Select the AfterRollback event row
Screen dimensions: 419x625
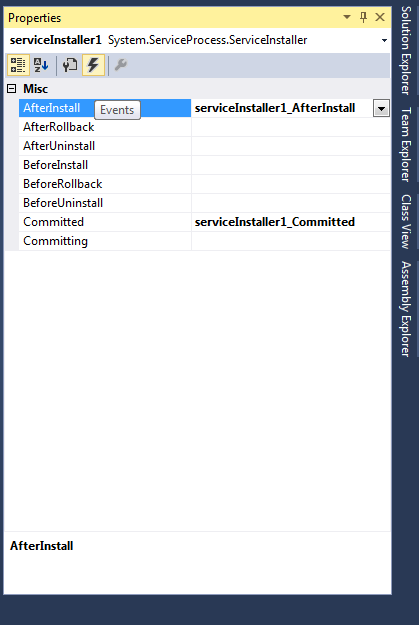[x=205, y=127]
